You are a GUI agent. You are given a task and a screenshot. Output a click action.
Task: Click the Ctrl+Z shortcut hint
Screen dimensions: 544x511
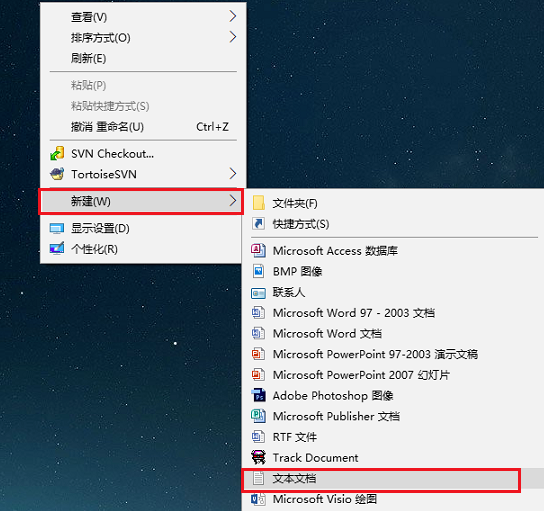coord(212,127)
